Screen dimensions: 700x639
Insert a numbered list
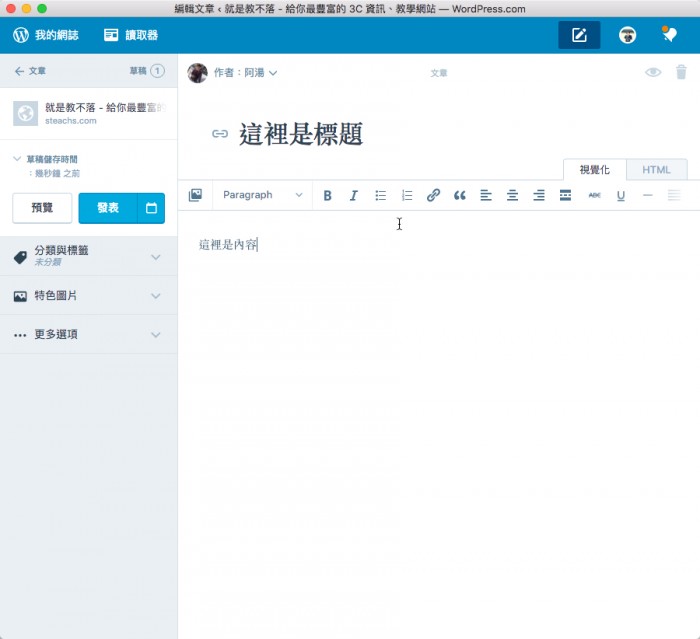tap(407, 195)
